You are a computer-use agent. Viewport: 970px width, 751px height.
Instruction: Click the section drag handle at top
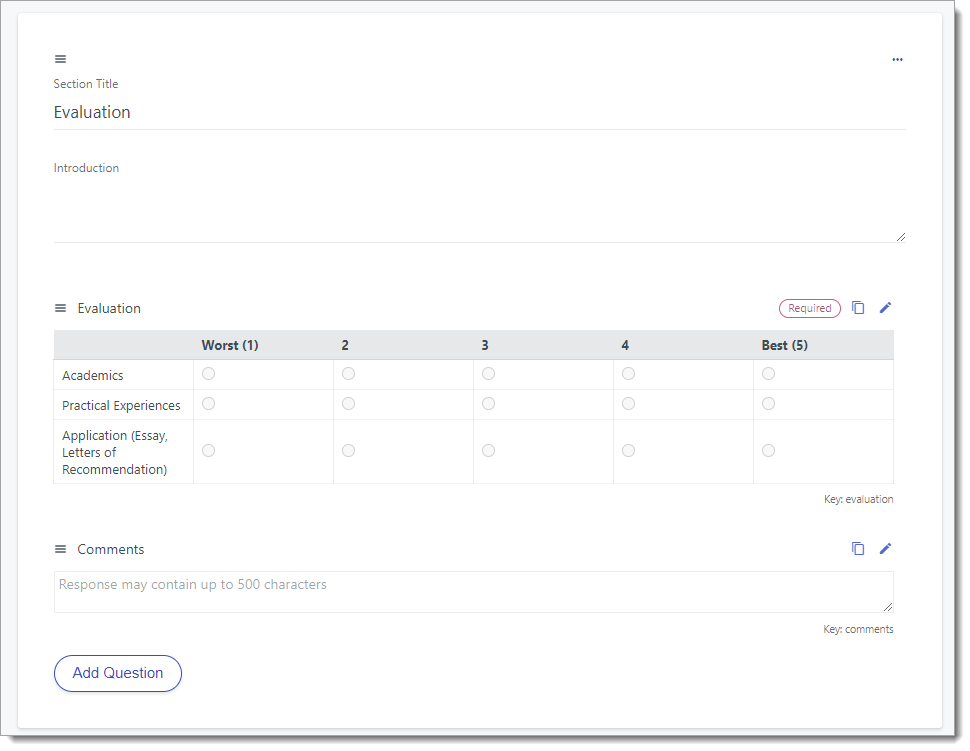point(60,59)
